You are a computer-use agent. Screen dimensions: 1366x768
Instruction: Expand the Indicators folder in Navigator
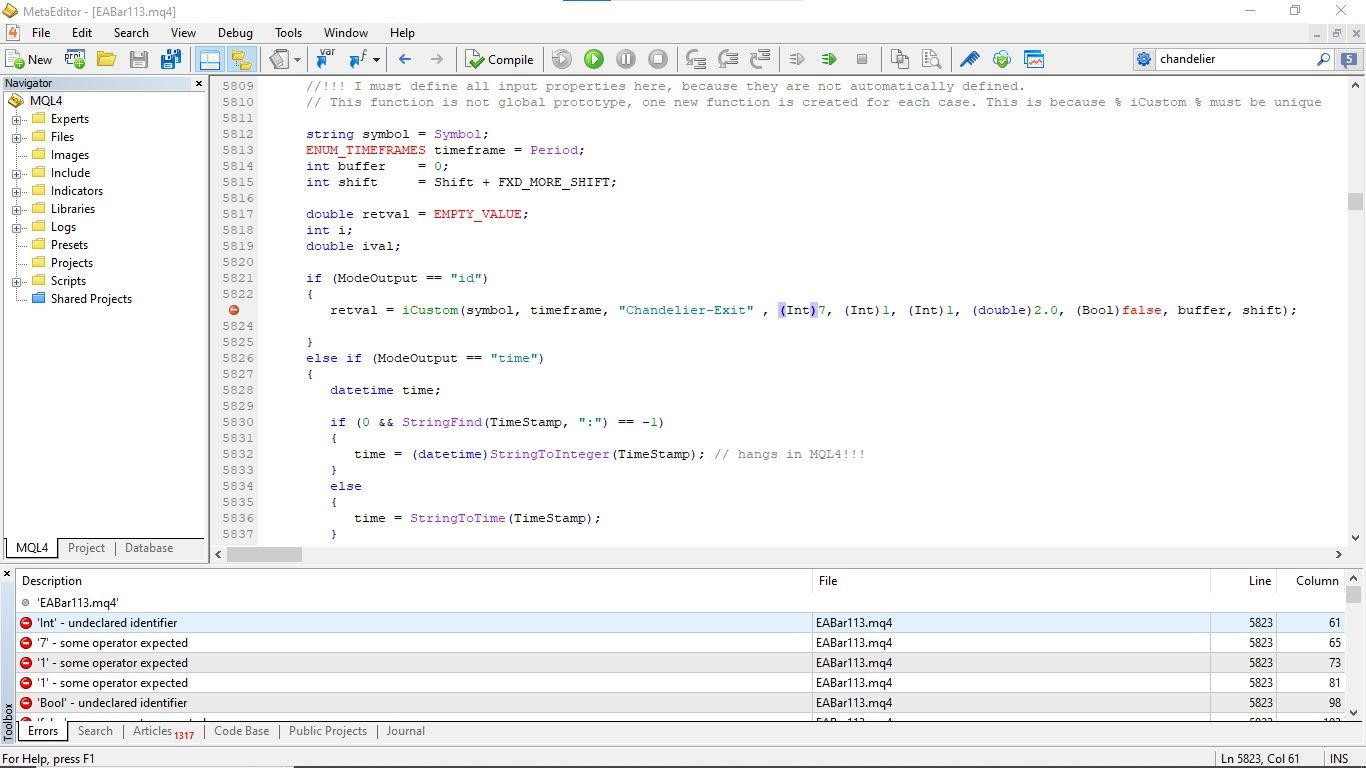point(17,191)
